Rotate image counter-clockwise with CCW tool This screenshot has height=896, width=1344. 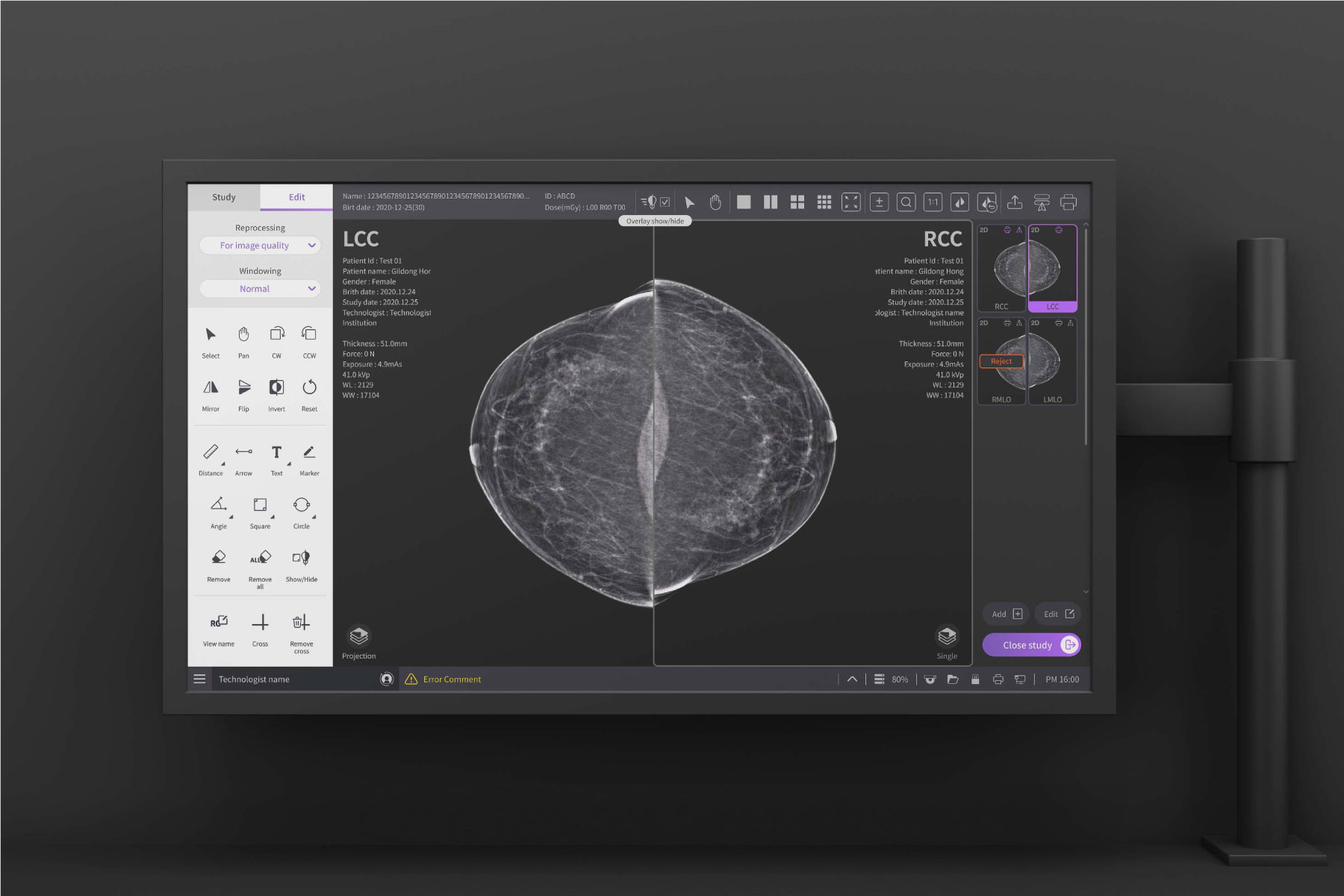coord(309,342)
